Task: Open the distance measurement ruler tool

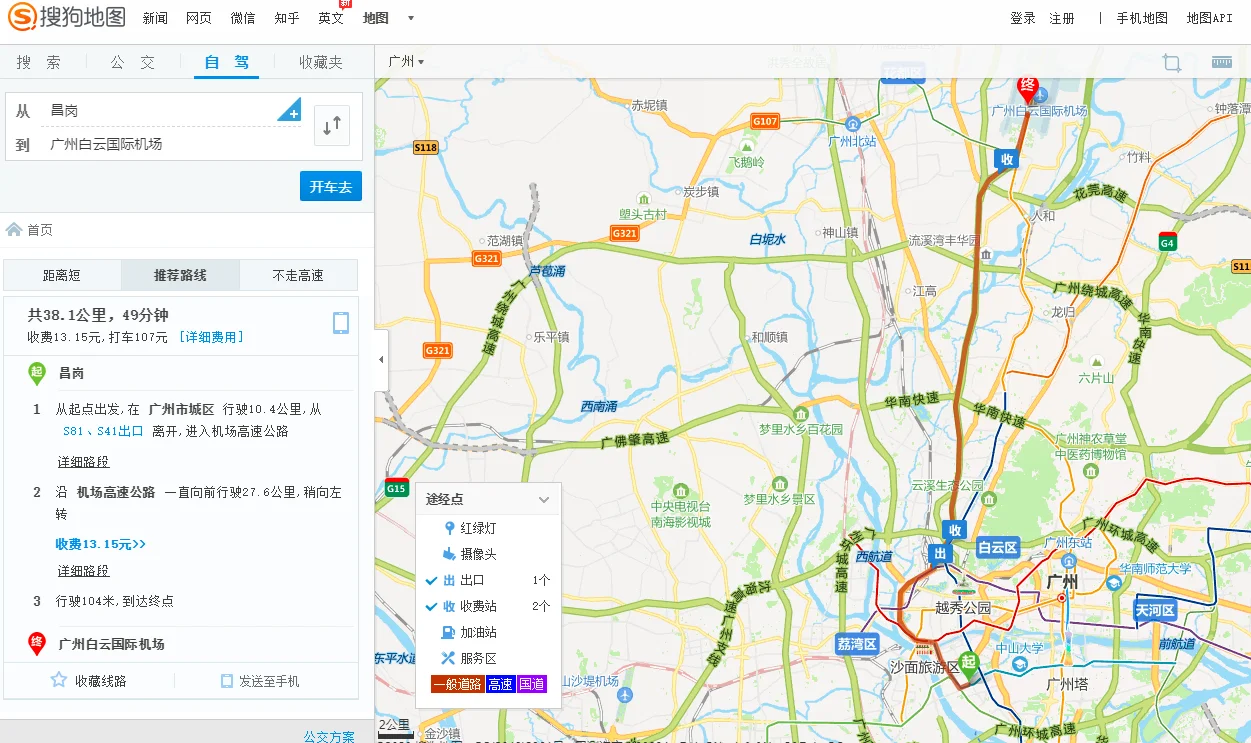Action: [1222, 61]
